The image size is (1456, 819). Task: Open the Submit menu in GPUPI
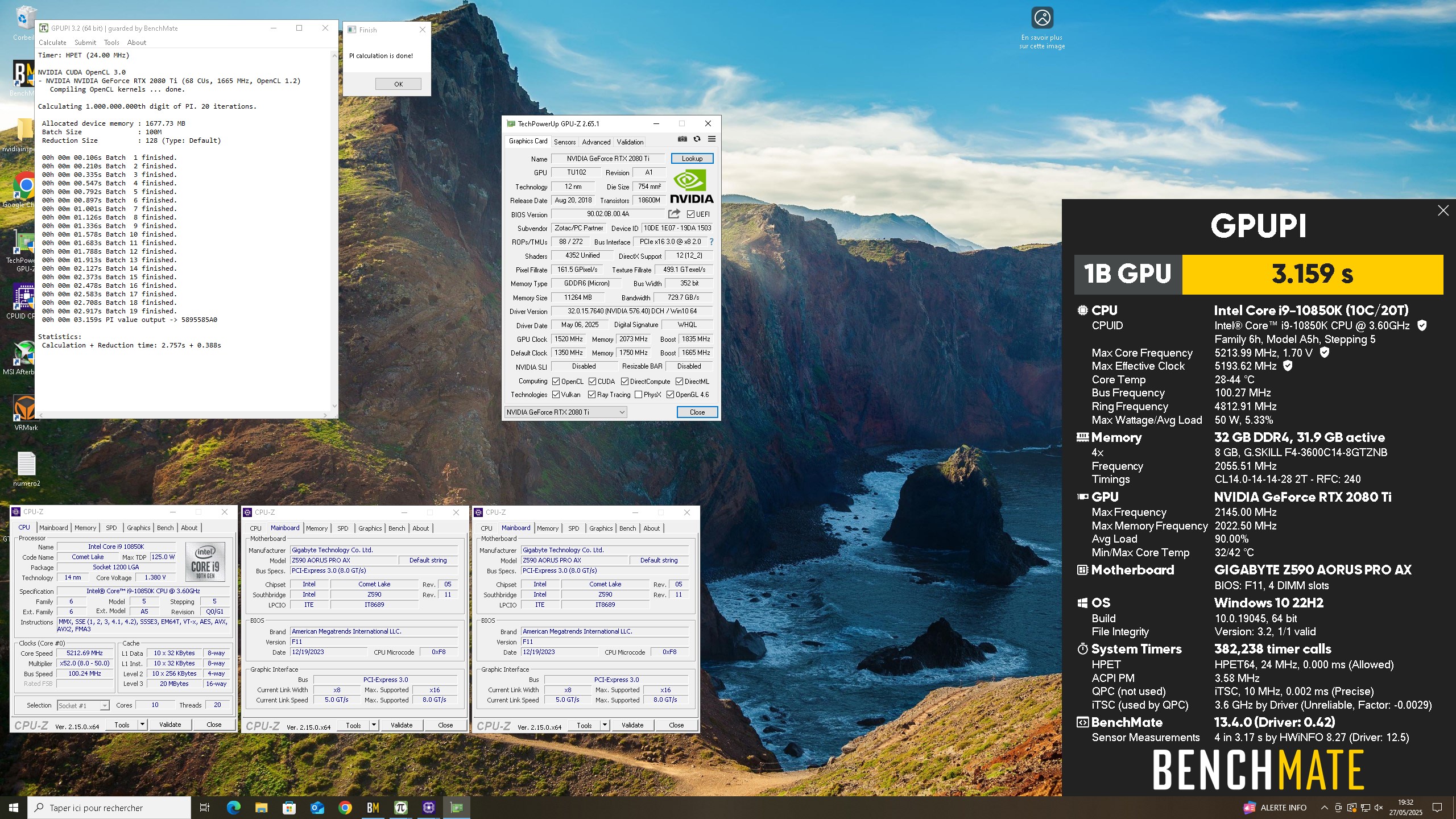[85, 43]
